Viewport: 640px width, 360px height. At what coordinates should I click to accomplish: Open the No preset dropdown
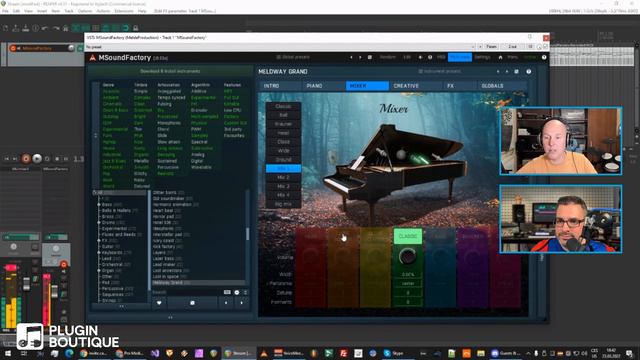click(280, 47)
